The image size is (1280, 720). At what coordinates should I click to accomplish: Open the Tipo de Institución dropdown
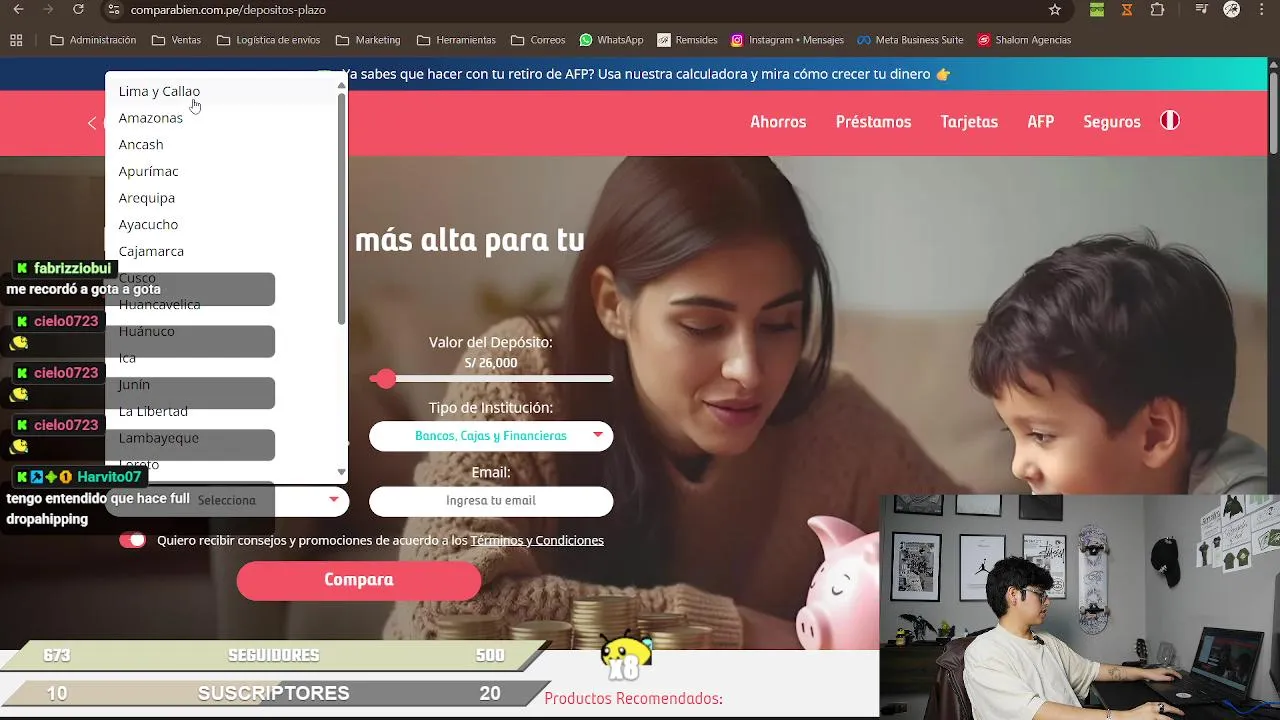[x=491, y=436]
